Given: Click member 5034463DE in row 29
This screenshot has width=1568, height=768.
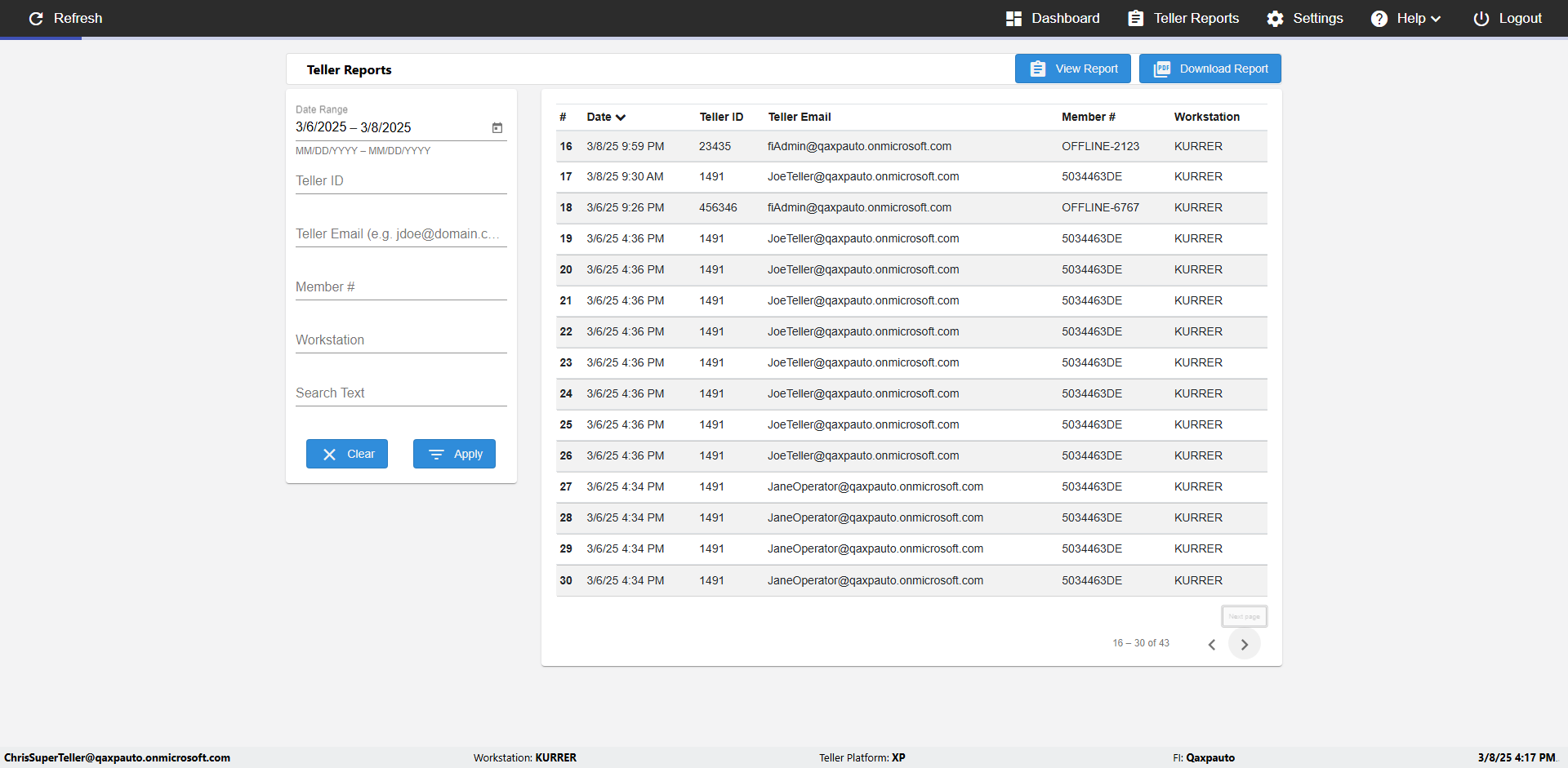Looking at the screenshot, I should coord(1092,548).
